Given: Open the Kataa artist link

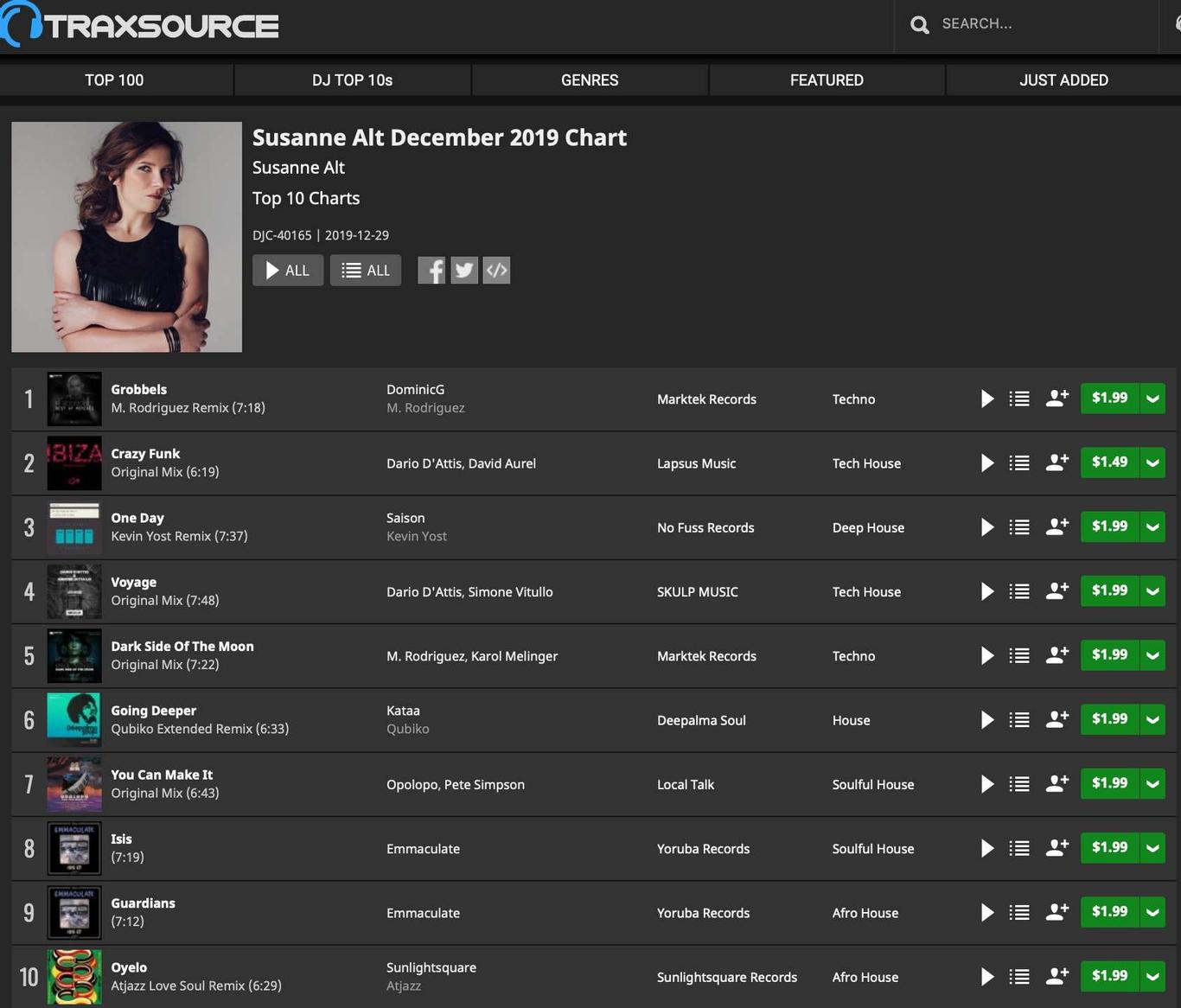Looking at the screenshot, I should click(x=403, y=711).
